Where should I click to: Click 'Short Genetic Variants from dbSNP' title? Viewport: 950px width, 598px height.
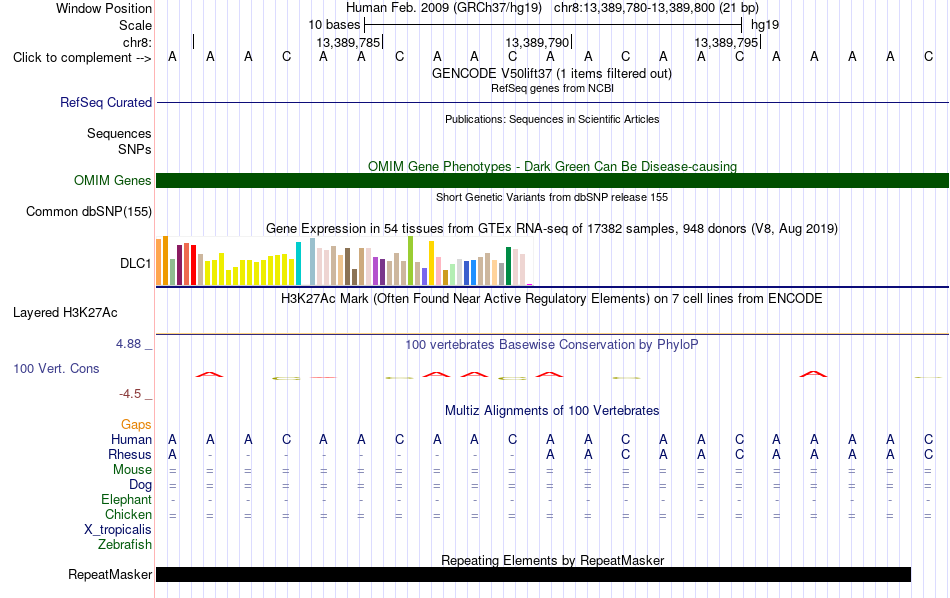click(x=552, y=197)
